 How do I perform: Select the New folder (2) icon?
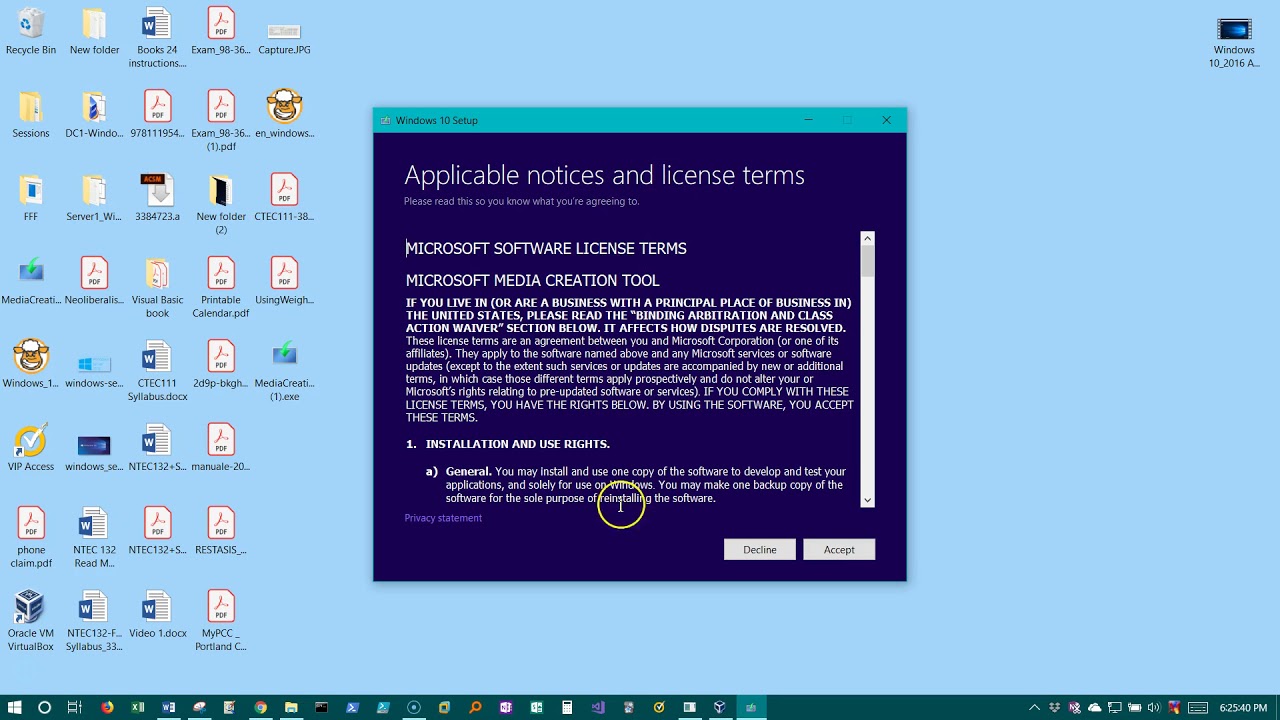click(221, 204)
